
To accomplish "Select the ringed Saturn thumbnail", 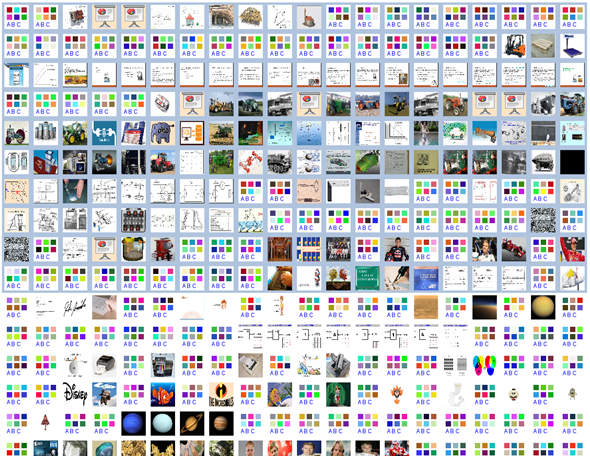I will 192,423.
